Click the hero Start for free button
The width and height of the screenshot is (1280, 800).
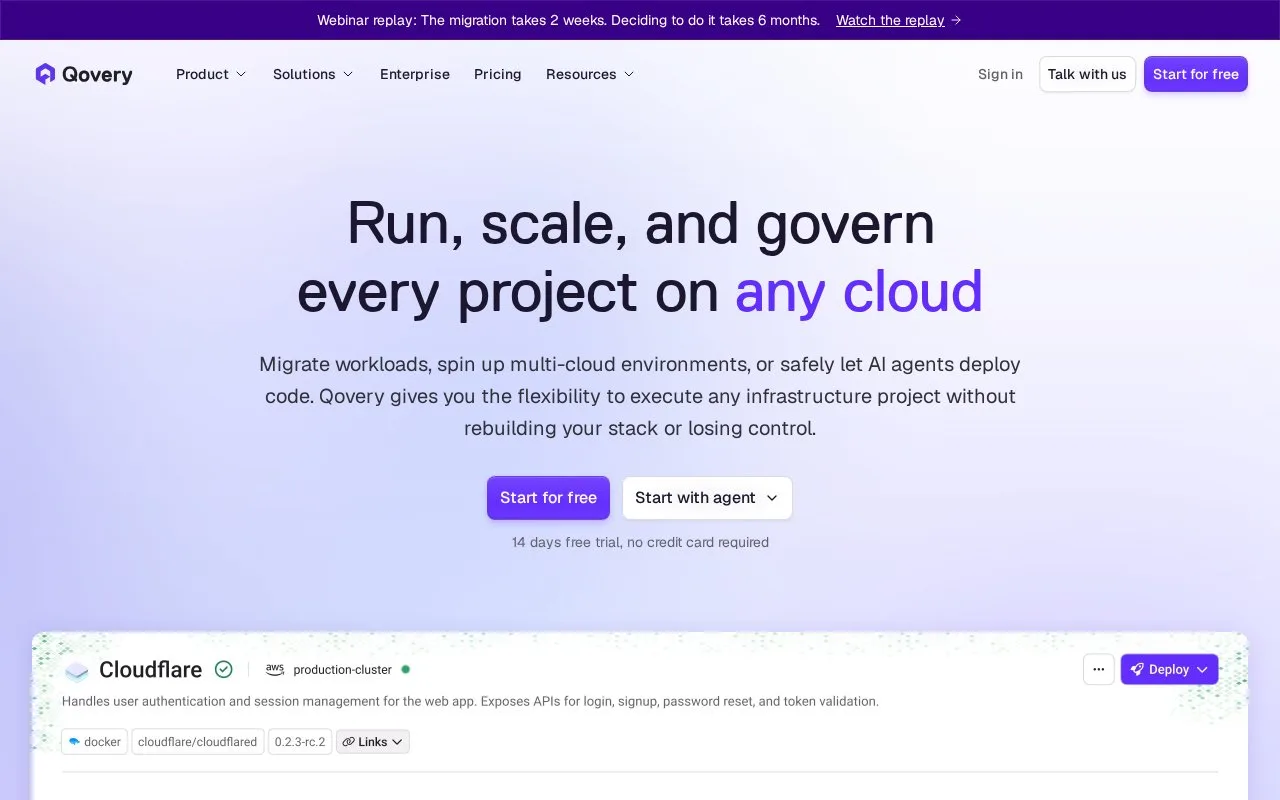548,498
